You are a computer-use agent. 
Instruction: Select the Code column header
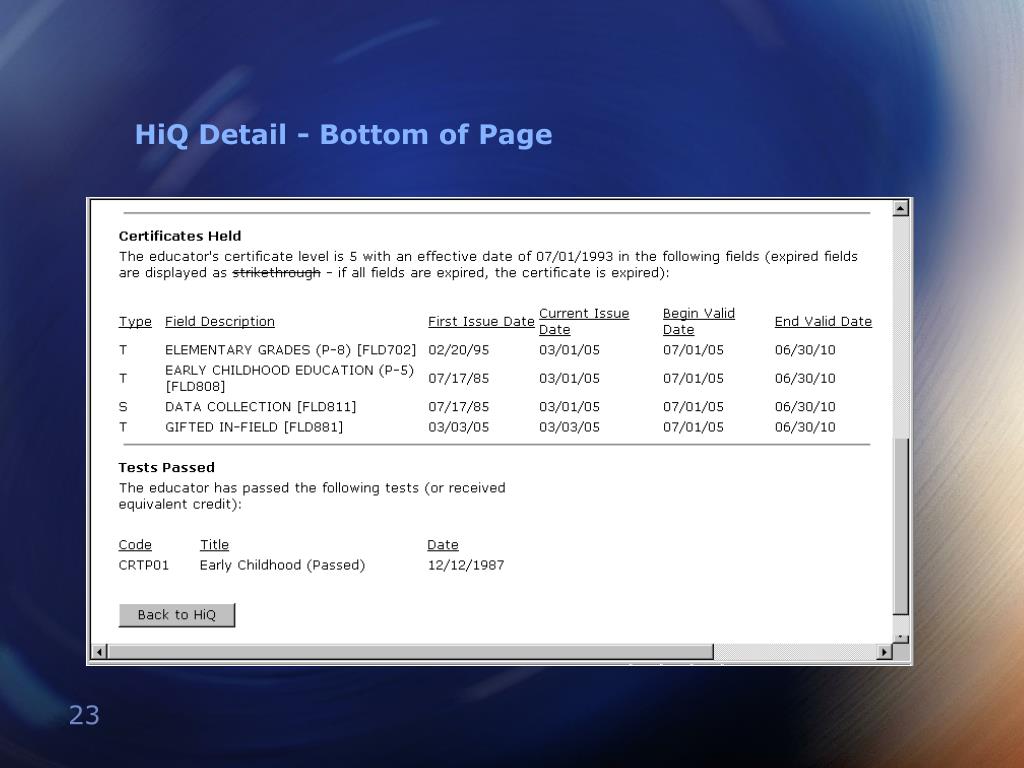coord(135,545)
